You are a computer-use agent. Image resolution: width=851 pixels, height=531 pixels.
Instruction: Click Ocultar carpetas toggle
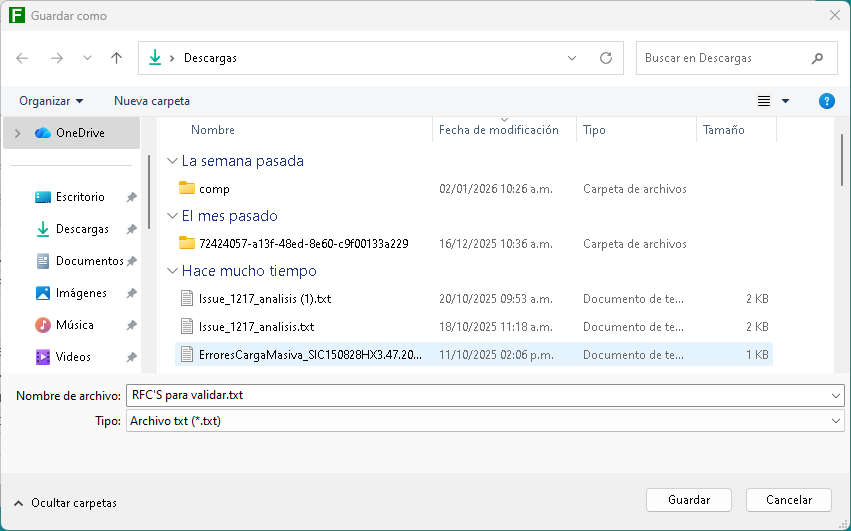click(65, 503)
